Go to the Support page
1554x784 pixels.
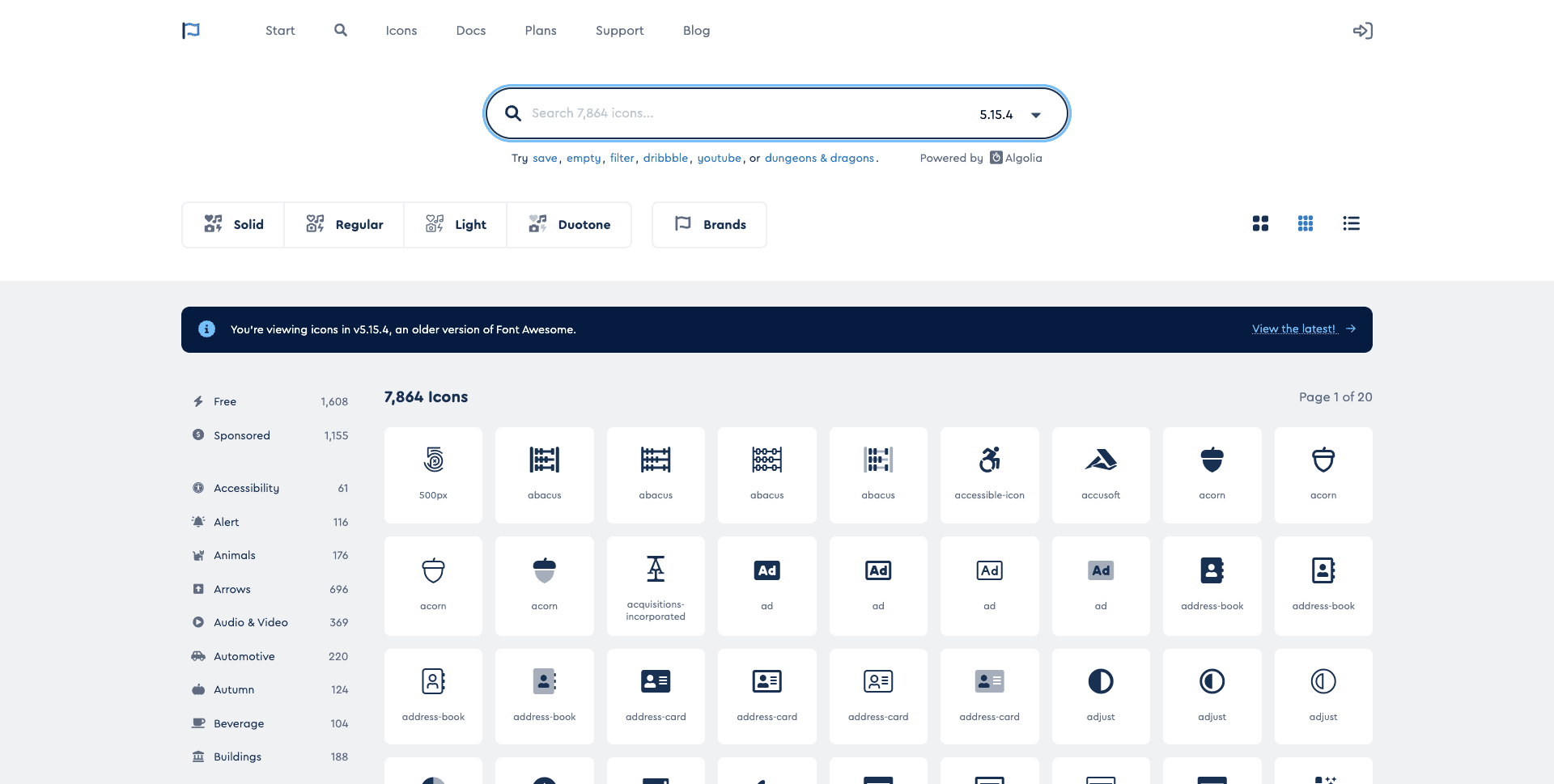(620, 31)
